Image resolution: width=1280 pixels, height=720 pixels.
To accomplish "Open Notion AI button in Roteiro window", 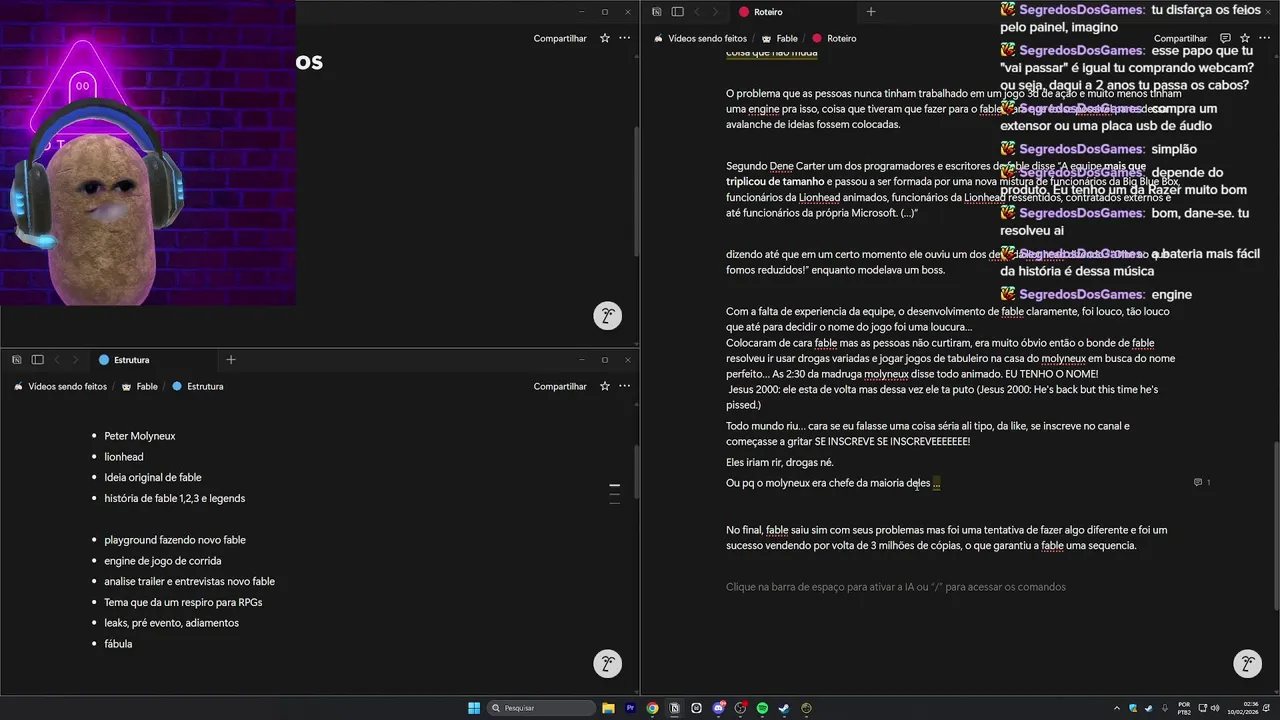I will point(1247,663).
